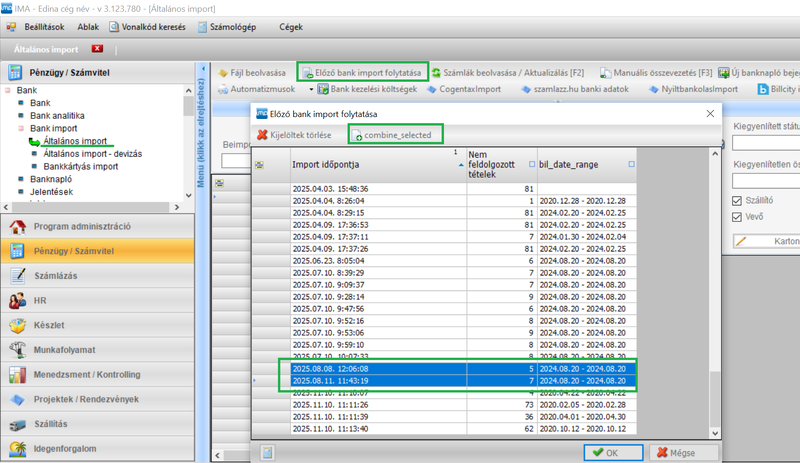800x463 pixels.
Task: Open filter on bil_date_range column header
Action: tap(631, 164)
